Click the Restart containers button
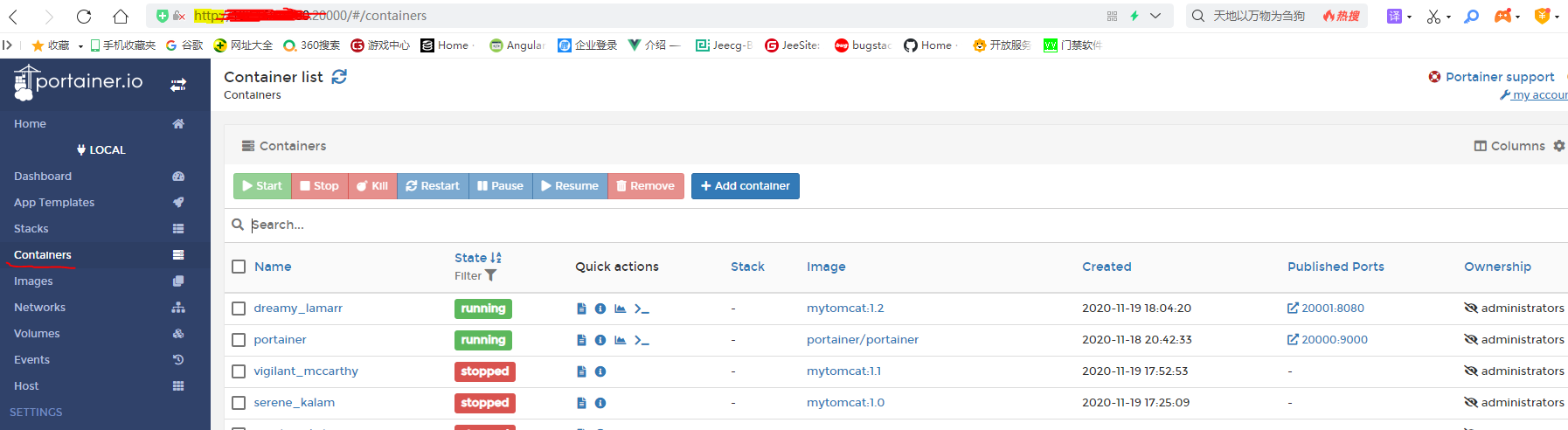Image resolution: width=1568 pixels, height=430 pixels. click(433, 186)
